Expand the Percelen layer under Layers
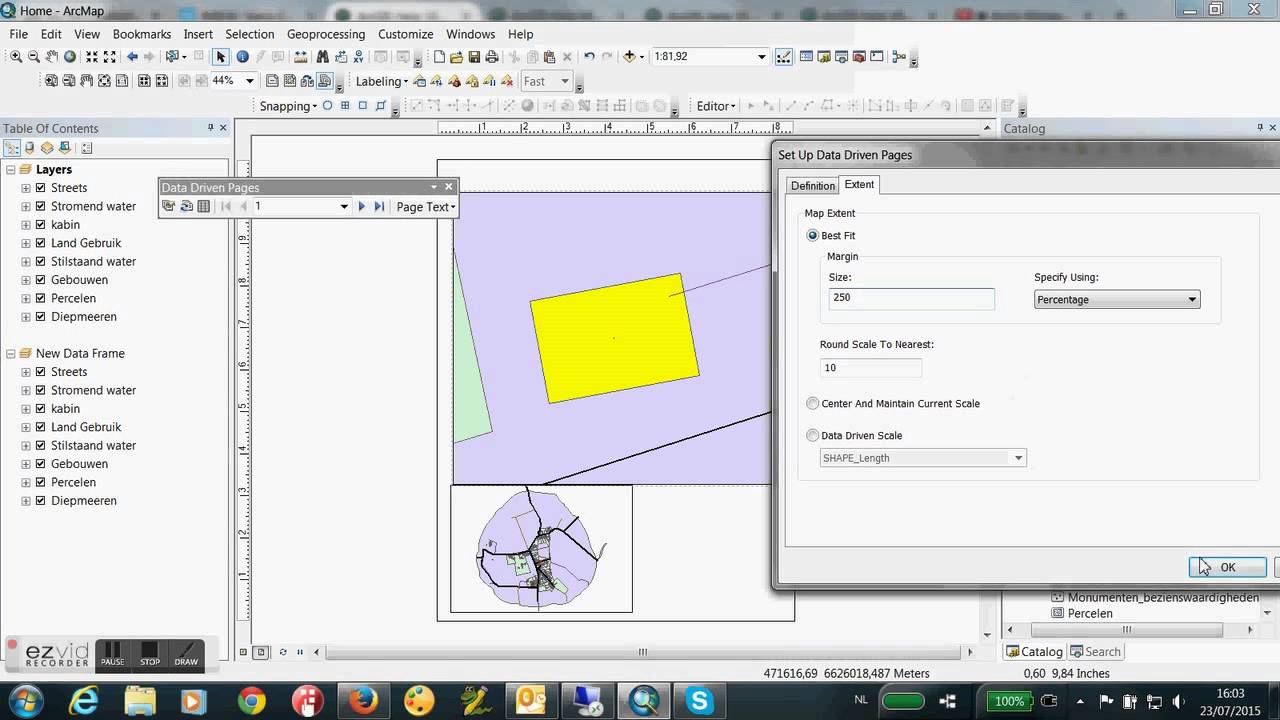Screen dimensions: 1280x720 [26, 299]
